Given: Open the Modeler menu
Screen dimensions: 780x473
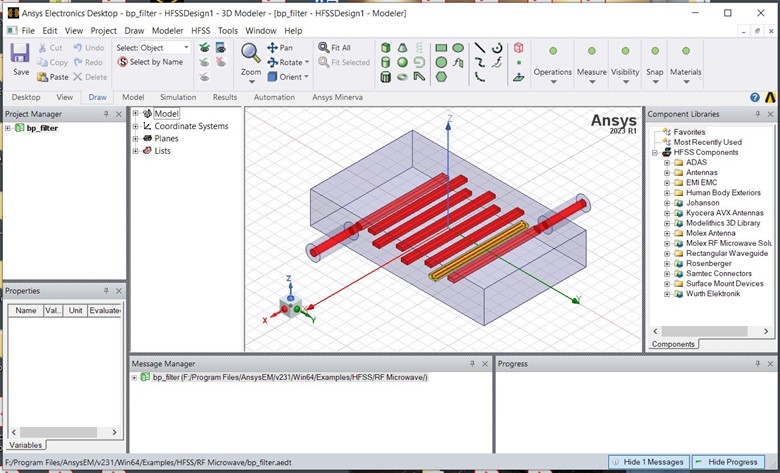Looking at the screenshot, I should (168, 31).
